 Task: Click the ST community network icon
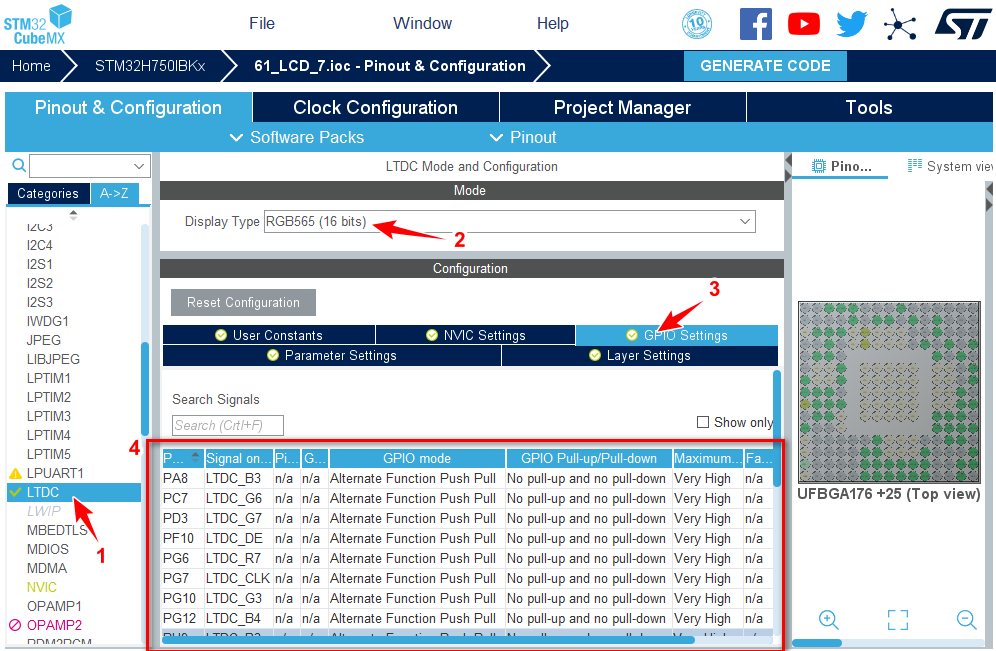[x=900, y=24]
